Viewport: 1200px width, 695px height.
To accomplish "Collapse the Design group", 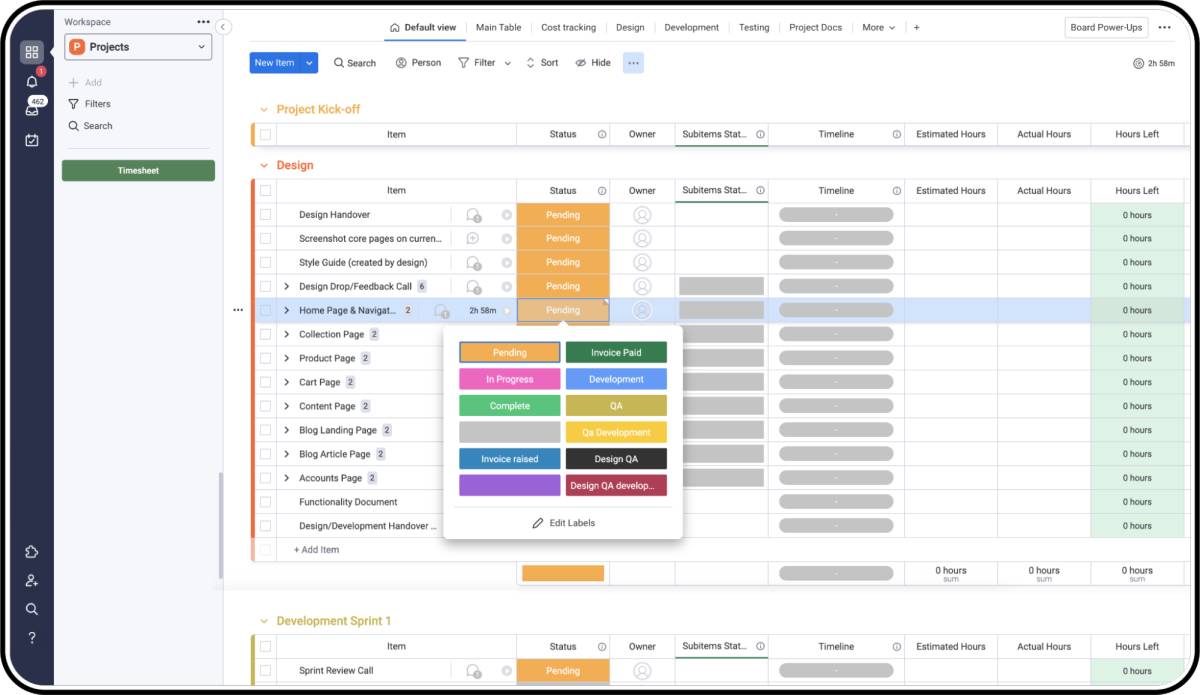I will click(264, 166).
